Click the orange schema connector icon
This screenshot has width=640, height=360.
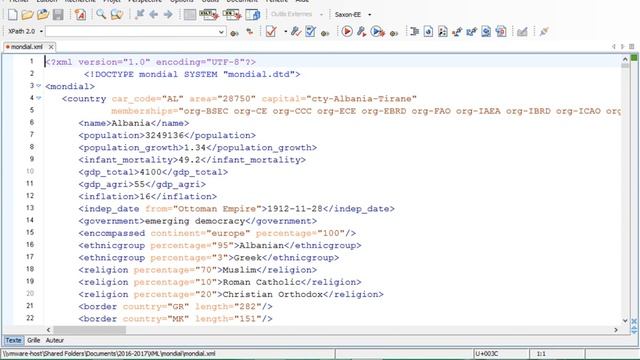[457, 31]
